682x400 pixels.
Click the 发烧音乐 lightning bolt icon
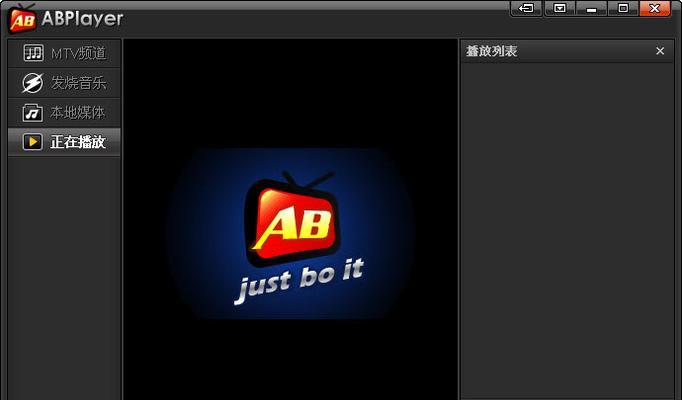[33, 83]
